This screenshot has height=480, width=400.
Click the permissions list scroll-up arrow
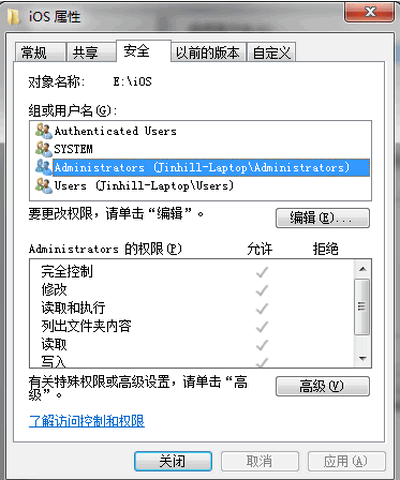tap(363, 269)
